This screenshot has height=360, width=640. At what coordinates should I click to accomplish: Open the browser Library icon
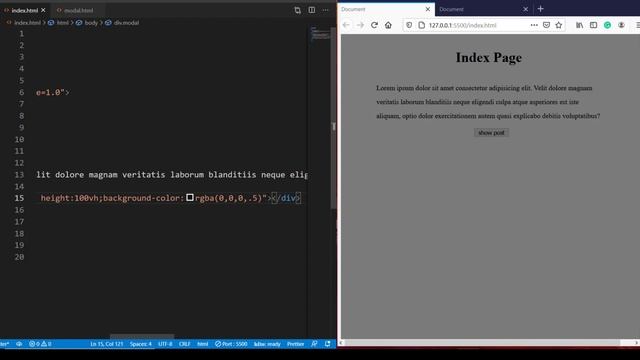coord(580,25)
